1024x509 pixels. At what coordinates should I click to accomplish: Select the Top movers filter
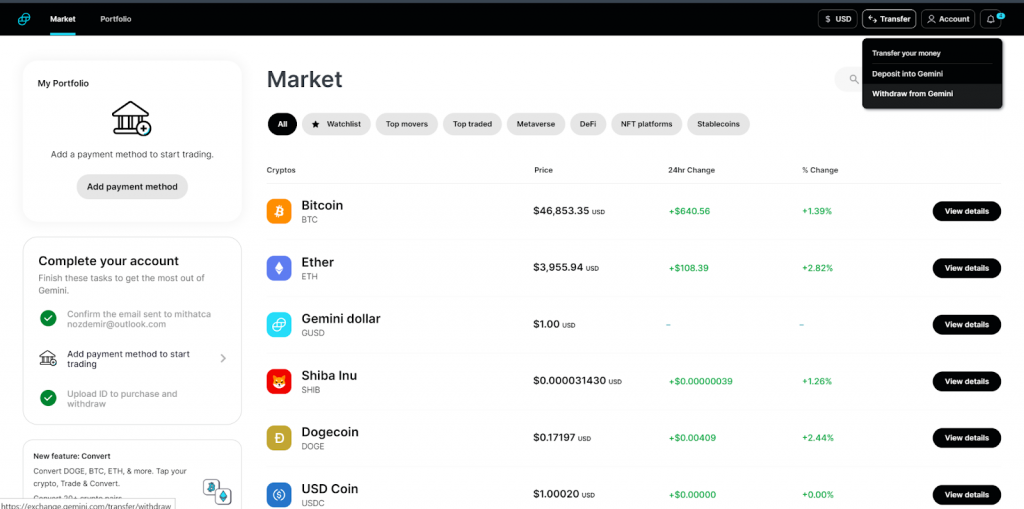pos(407,123)
